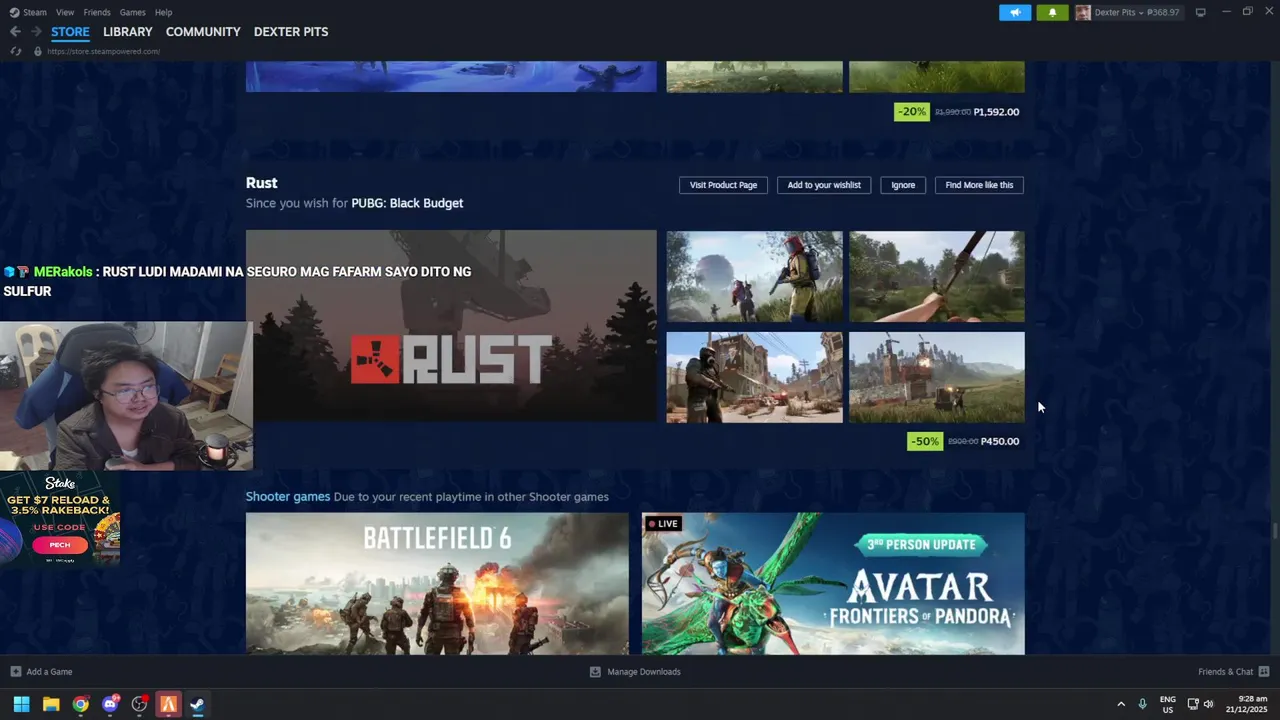Click the page scrollbar thumb

point(1275,531)
